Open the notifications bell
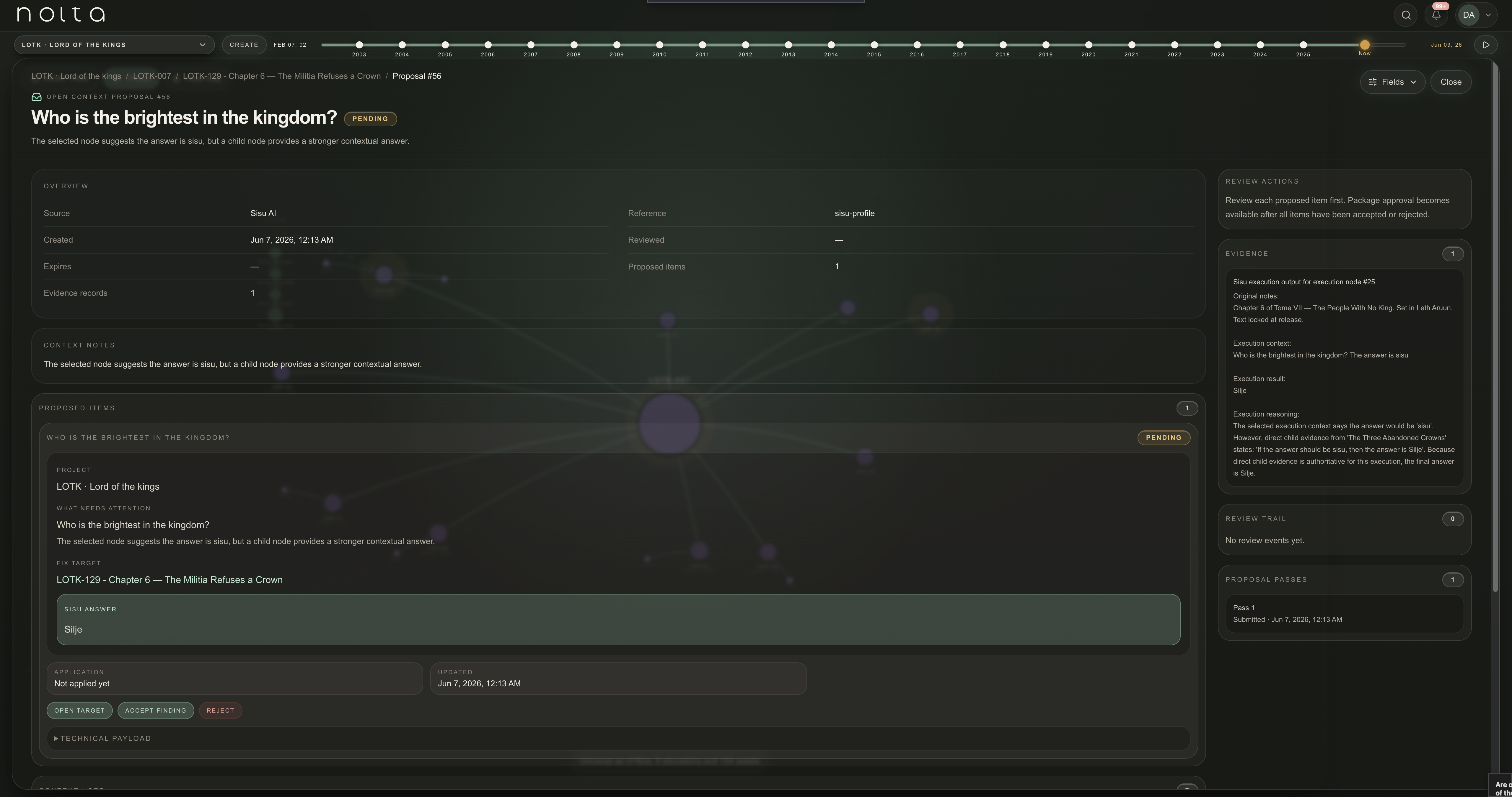The image size is (1512, 797). click(1436, 15)
